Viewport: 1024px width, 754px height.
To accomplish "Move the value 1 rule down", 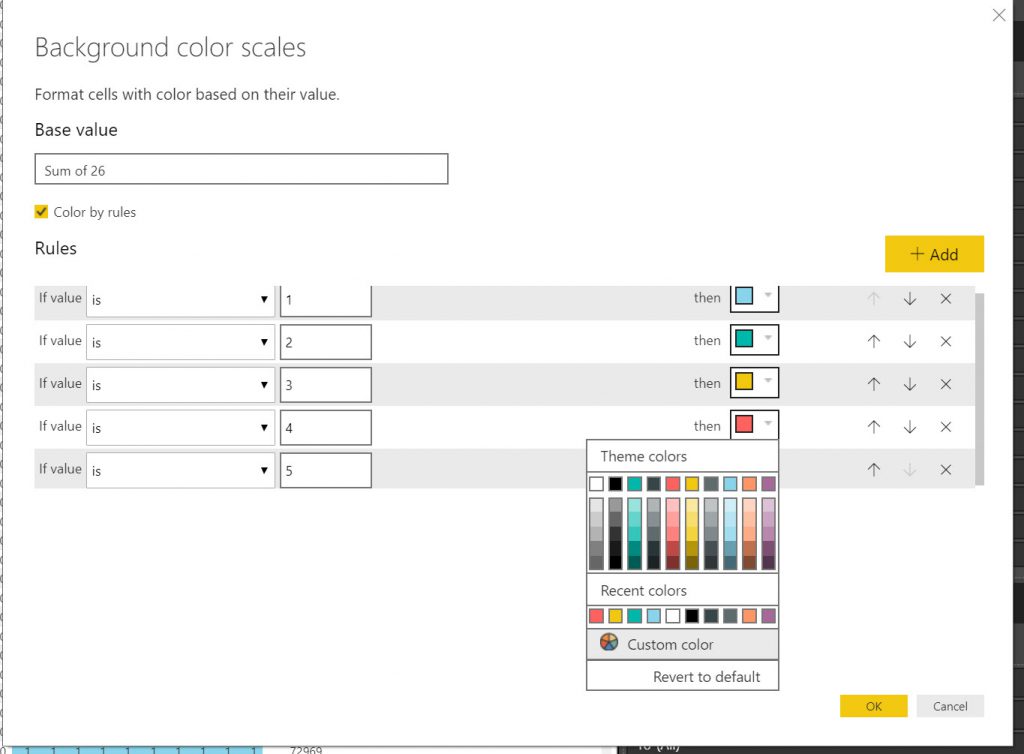I will (x=910, y=299).
